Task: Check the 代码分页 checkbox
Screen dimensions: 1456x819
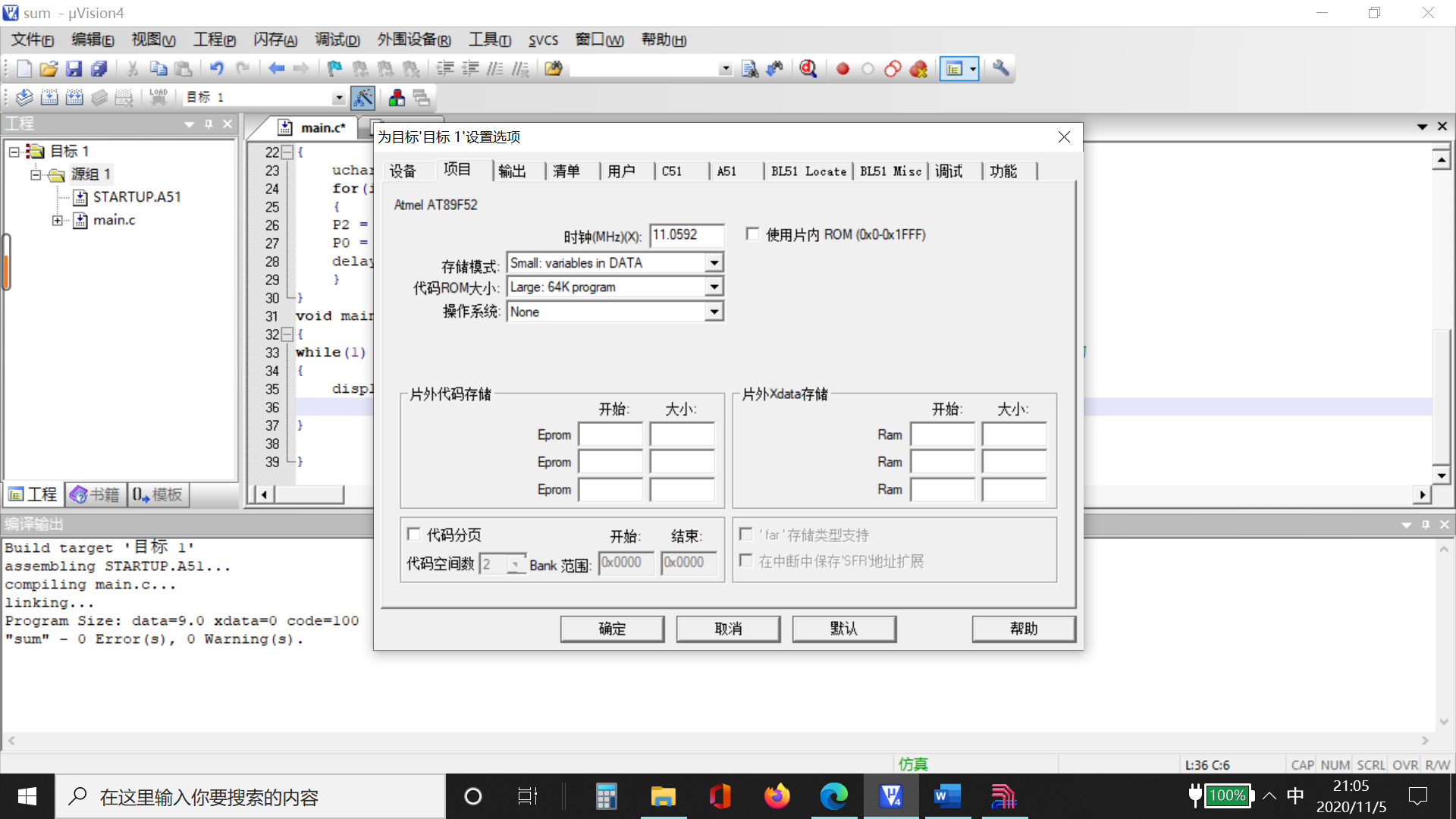Action: [414, 535]
